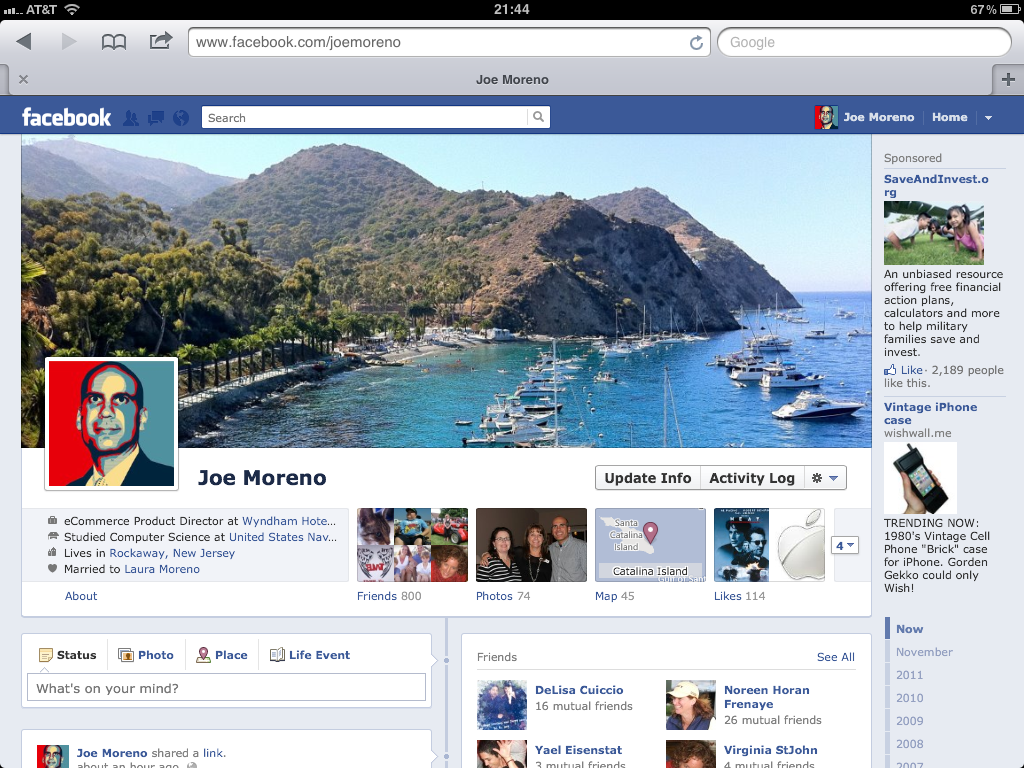Open the Catalina Island map thumbnail
The height and width of the screenshot is (768, 1024).
point(650,545)
